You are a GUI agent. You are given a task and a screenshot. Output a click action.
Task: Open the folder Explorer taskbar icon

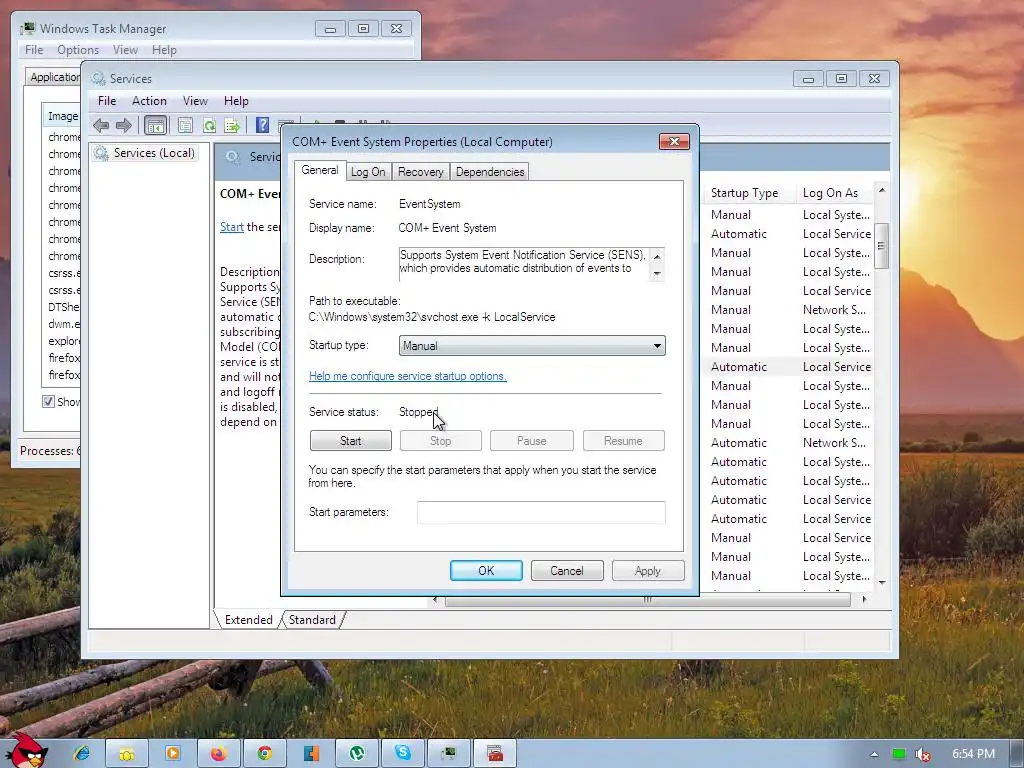(127, 754)
